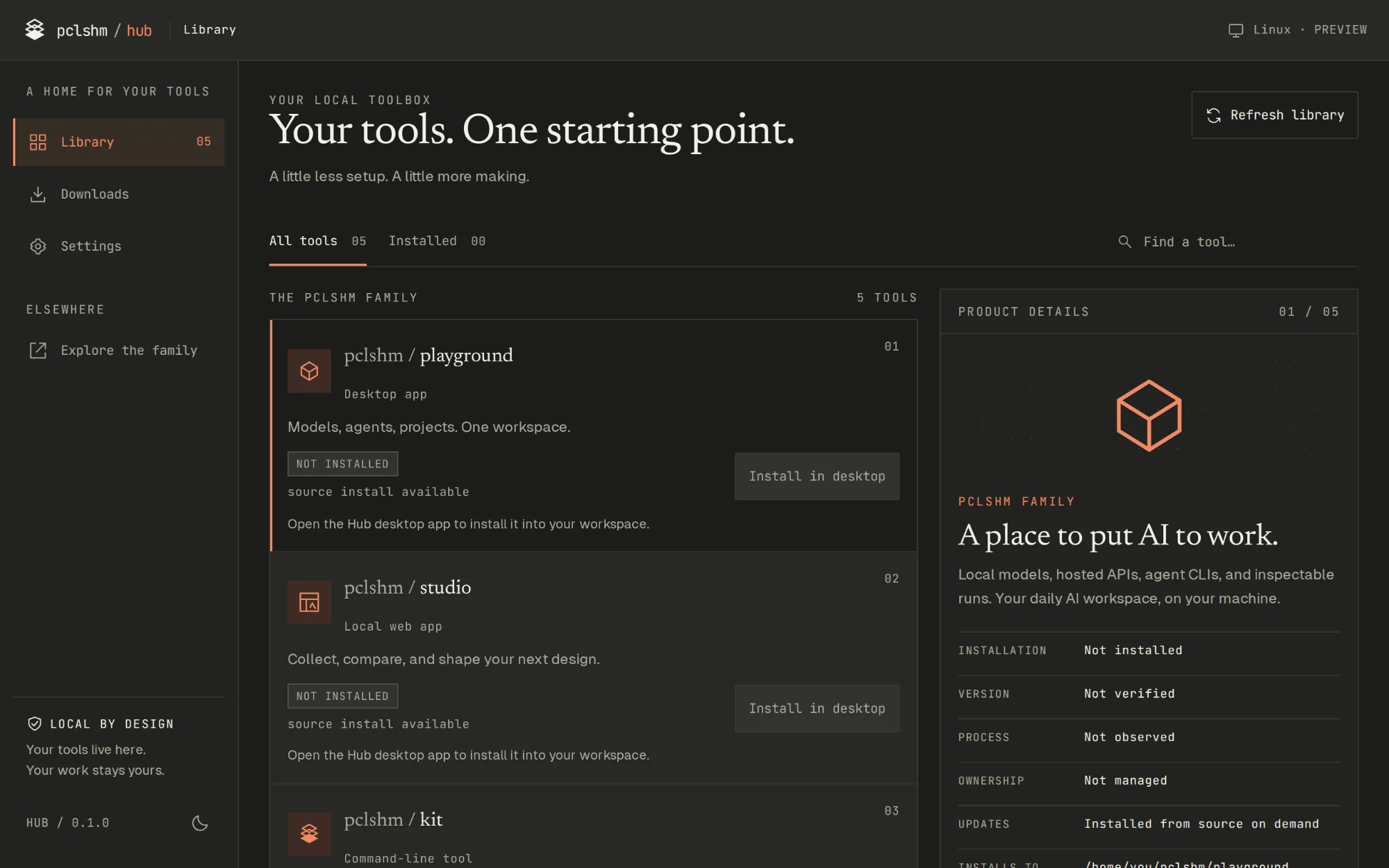Click the 'Not installed' installation value
1389x868 pixels.
pos(1133,651)
